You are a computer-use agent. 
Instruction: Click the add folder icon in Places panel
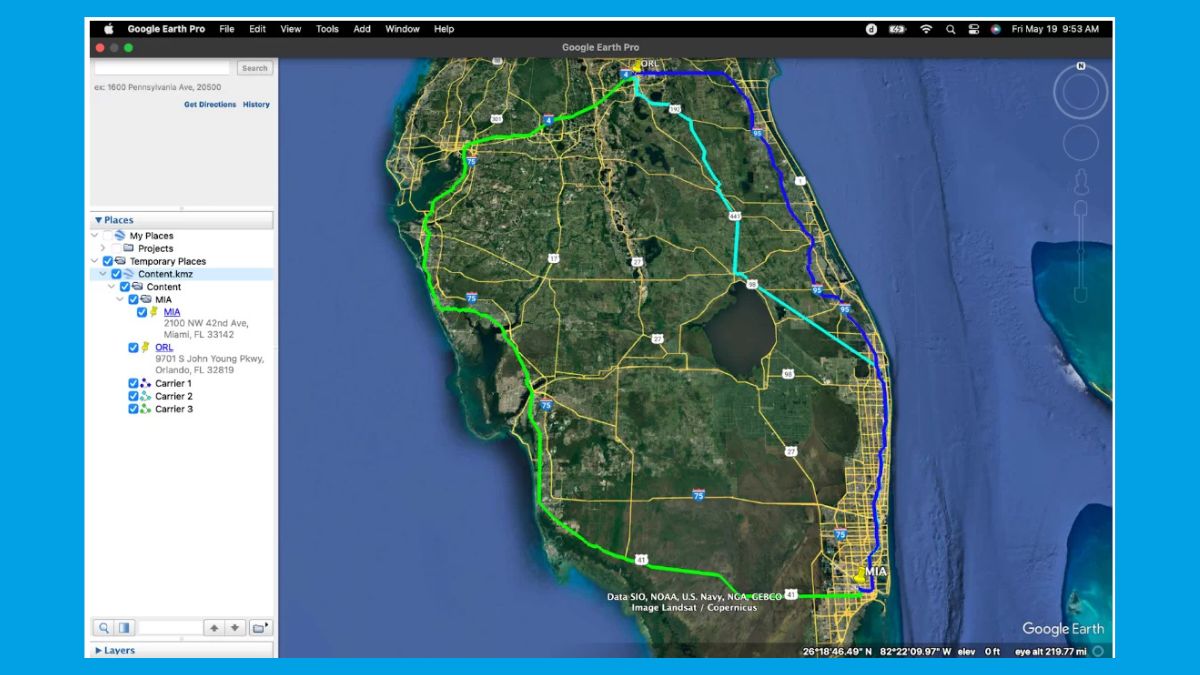point(260,628)
